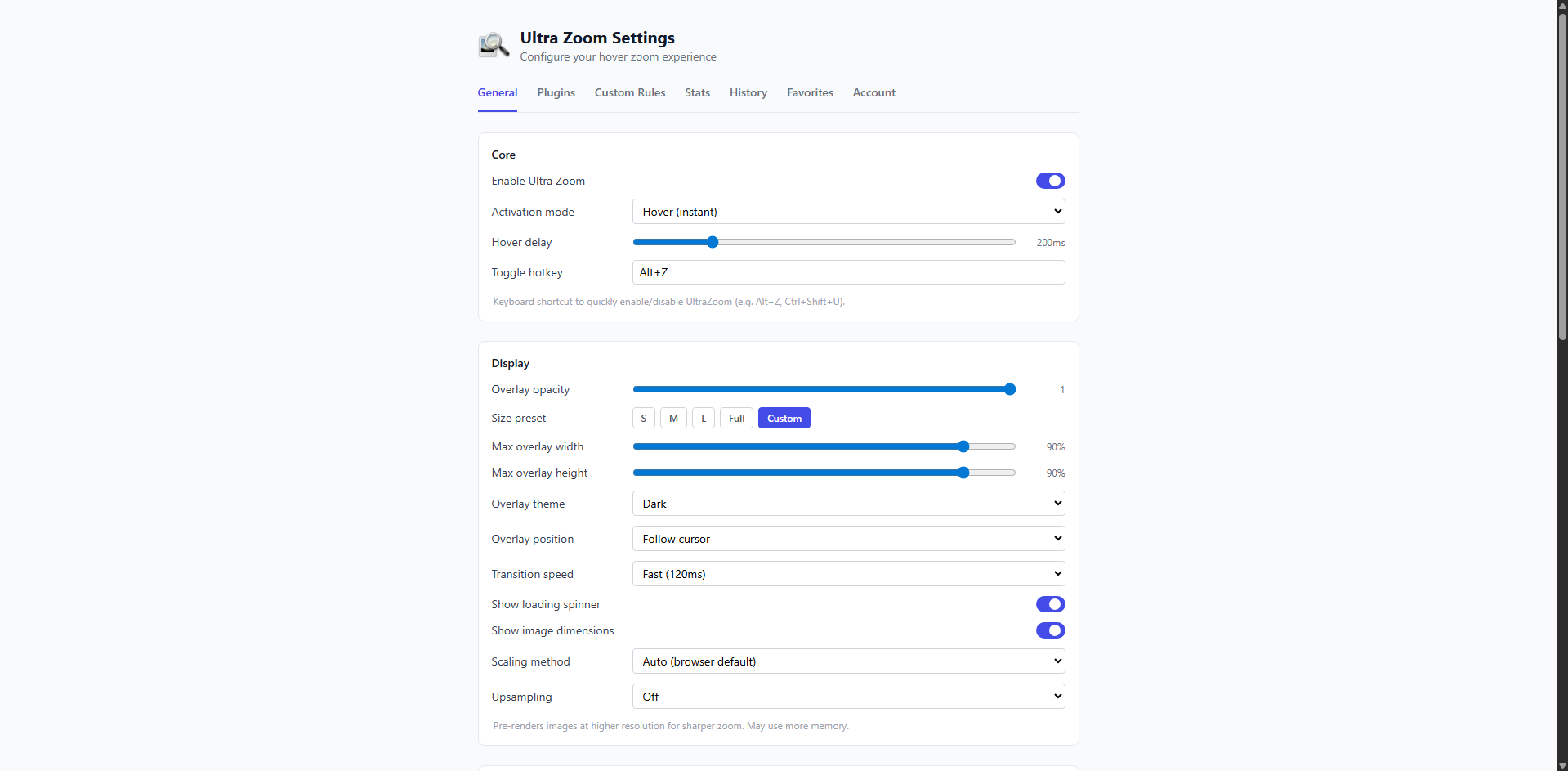Click the Toggle hotkey input field

coord(848,272)
